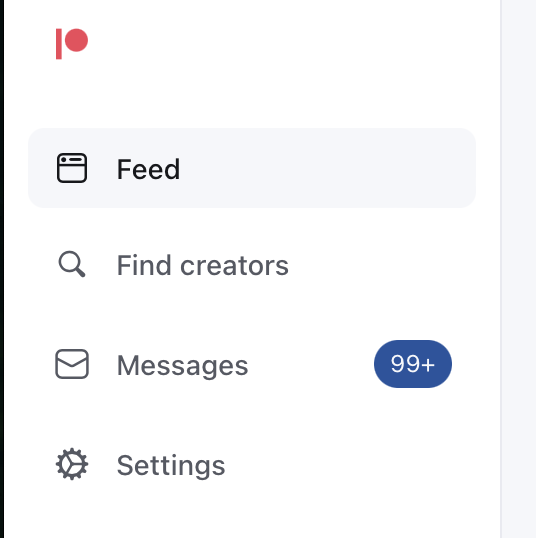Click the magnifying glass search icon
This screenshot has width=536, height=538.
(x=72, y=264)
